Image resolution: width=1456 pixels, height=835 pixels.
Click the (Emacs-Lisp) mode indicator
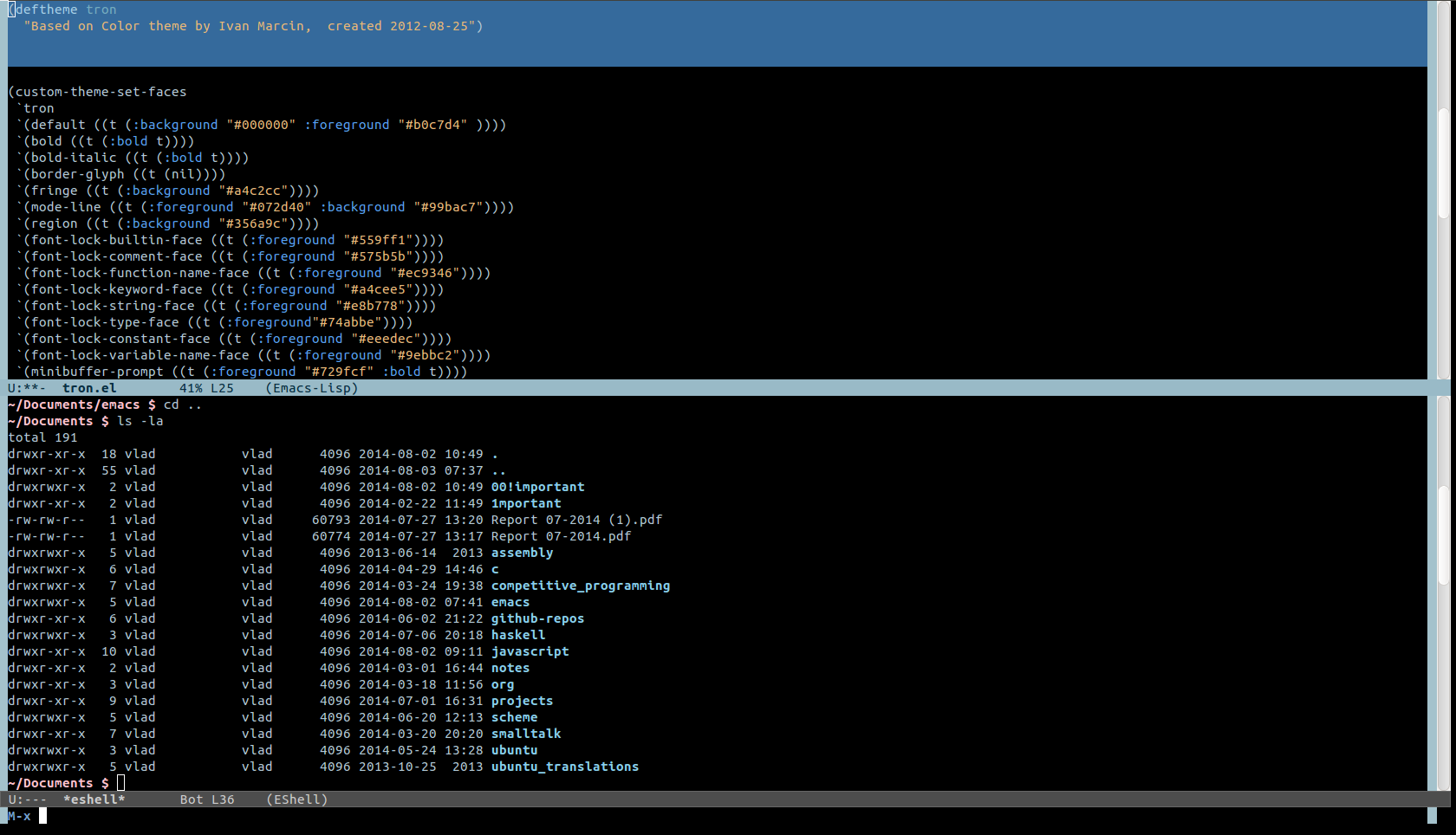[312, 388]
